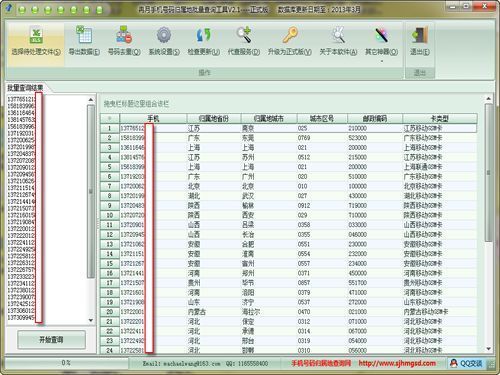Click the results grid scroll-down arrow
500x375 pixels.
pos(488,349)
